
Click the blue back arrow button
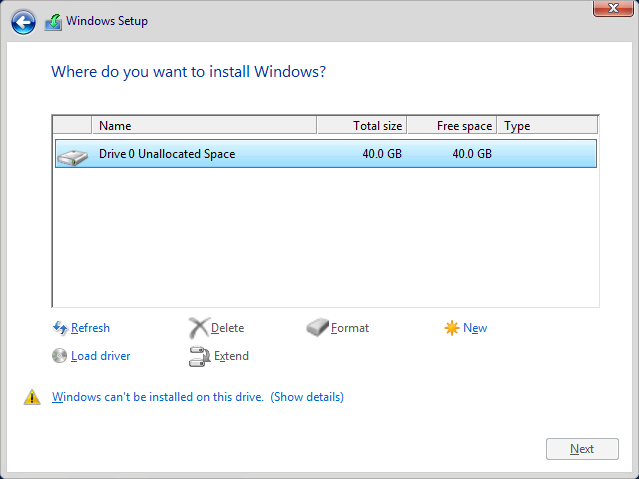click(24, 22)
